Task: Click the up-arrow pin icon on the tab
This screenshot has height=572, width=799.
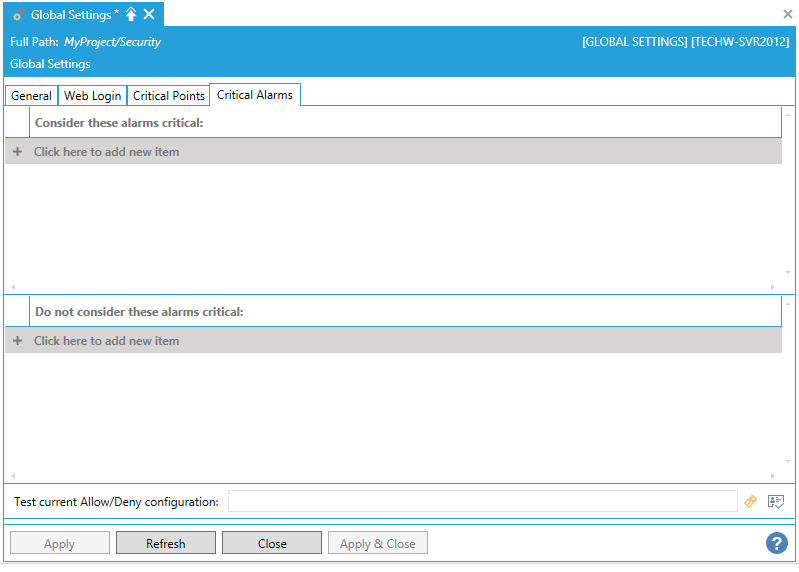Action: coord(131,15)
